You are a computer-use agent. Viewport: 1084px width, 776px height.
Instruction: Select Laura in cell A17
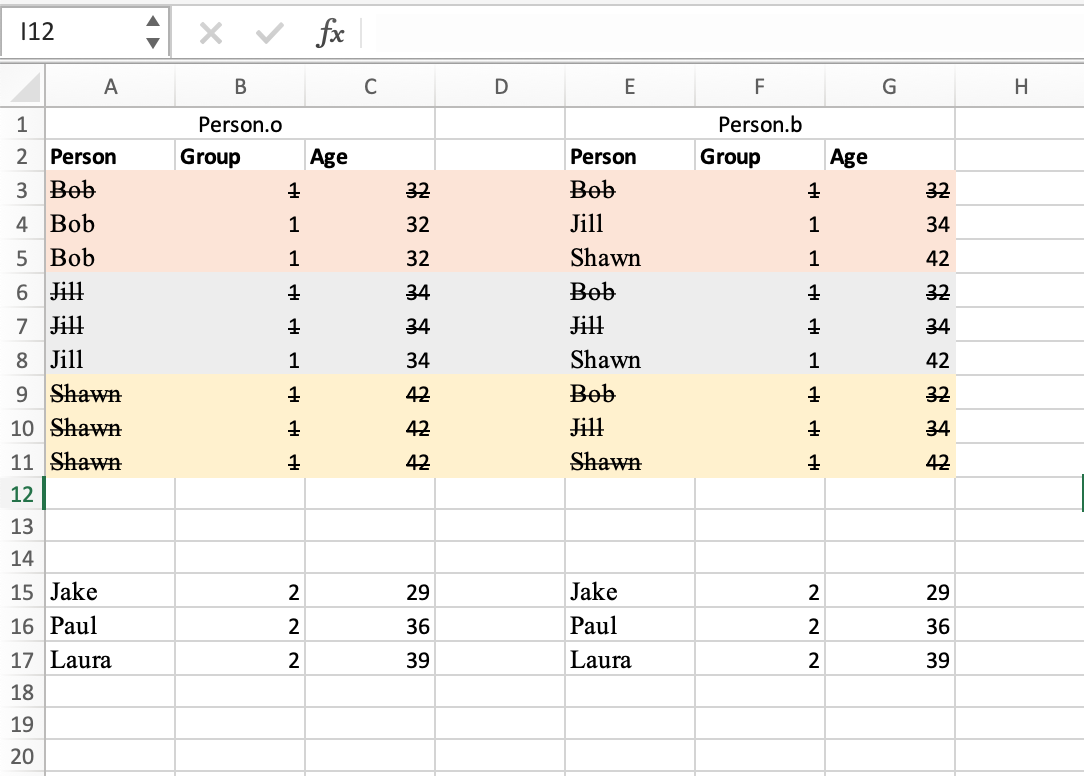[110, 659]
